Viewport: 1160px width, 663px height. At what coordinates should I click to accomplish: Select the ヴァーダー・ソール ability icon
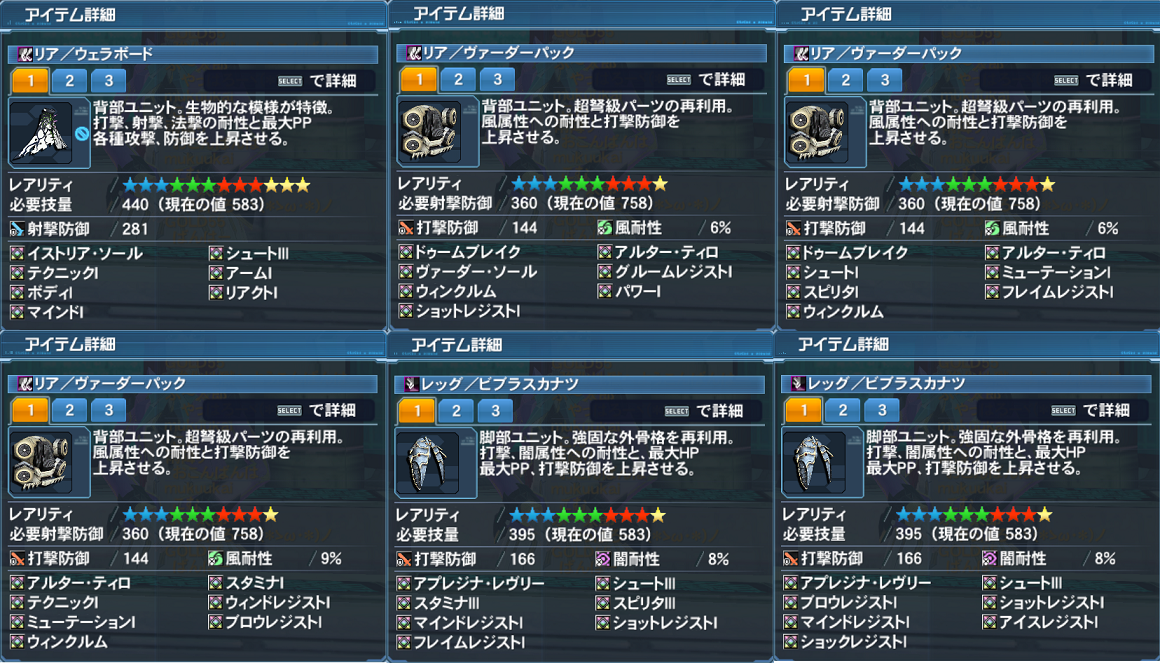point(405,272)
